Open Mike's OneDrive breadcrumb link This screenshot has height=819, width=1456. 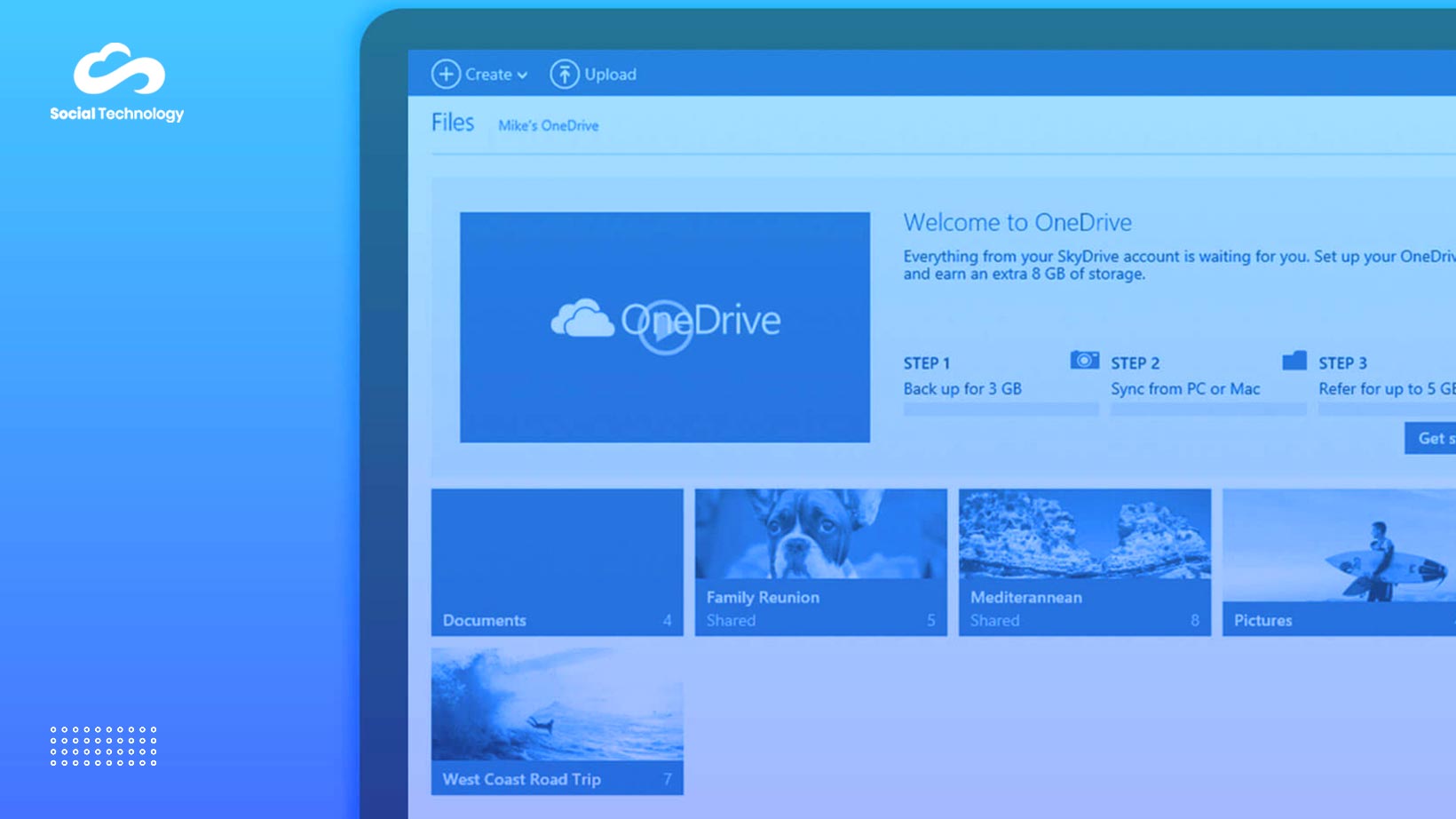tap(549, 125)
